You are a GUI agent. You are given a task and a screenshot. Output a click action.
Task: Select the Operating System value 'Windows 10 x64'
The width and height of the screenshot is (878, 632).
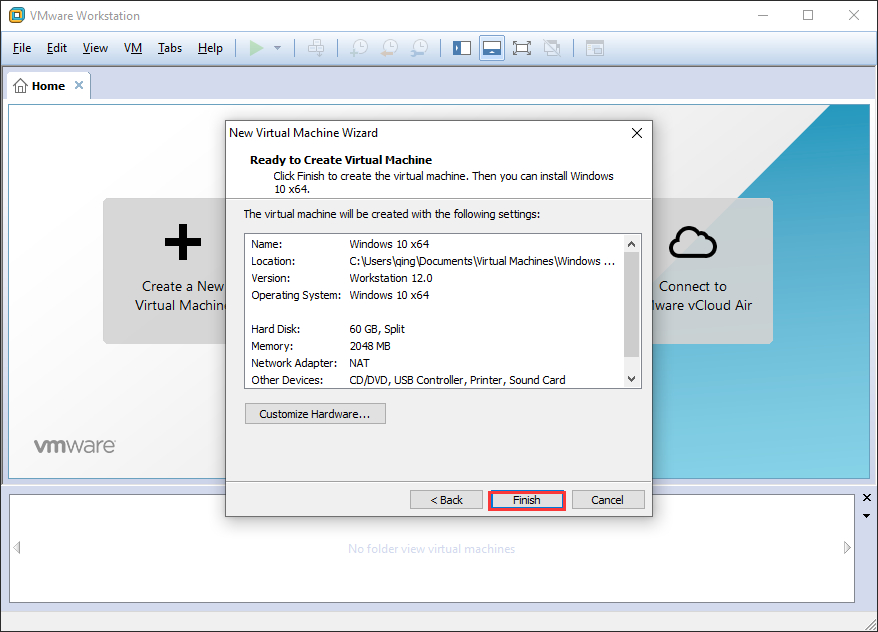coord(389,295)
